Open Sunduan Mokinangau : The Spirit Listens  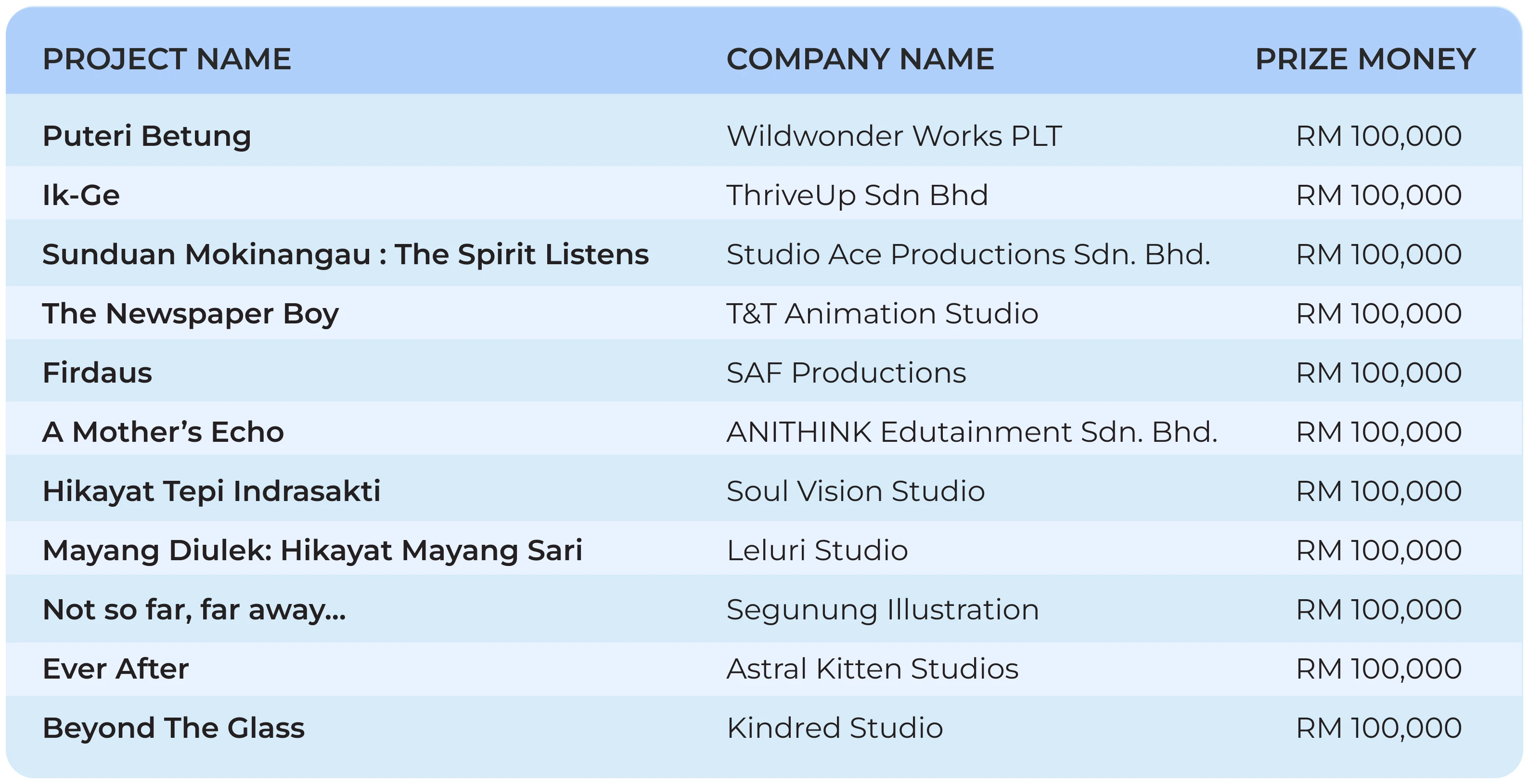coord(346,255)
